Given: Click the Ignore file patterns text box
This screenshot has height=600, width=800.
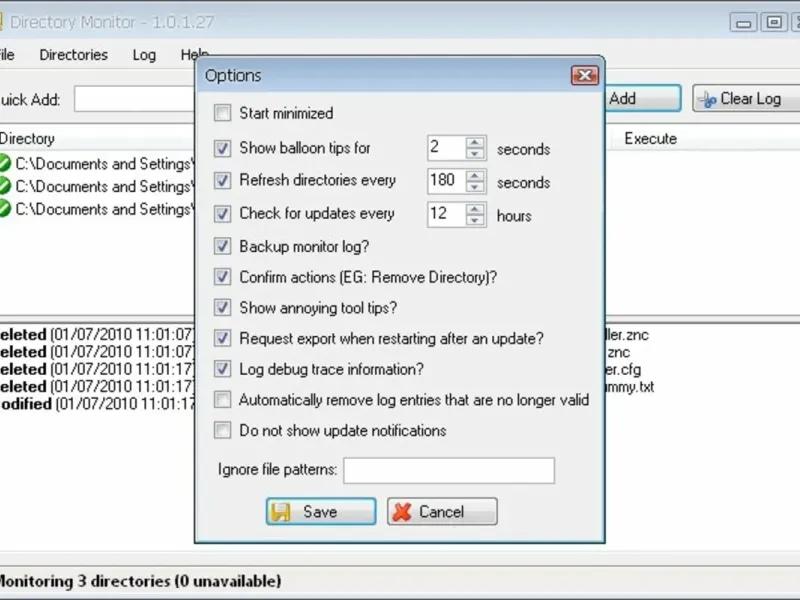Looking at the screenshot, I should pos(449,470).
